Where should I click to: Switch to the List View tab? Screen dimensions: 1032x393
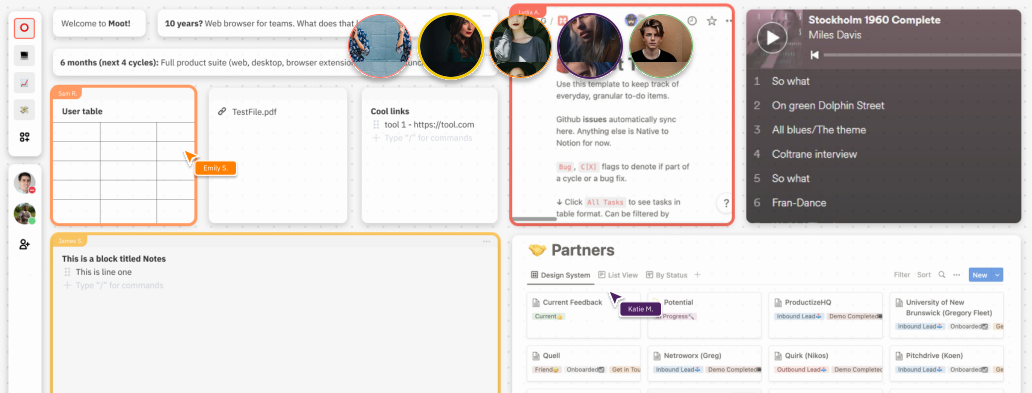coord(618,275)
